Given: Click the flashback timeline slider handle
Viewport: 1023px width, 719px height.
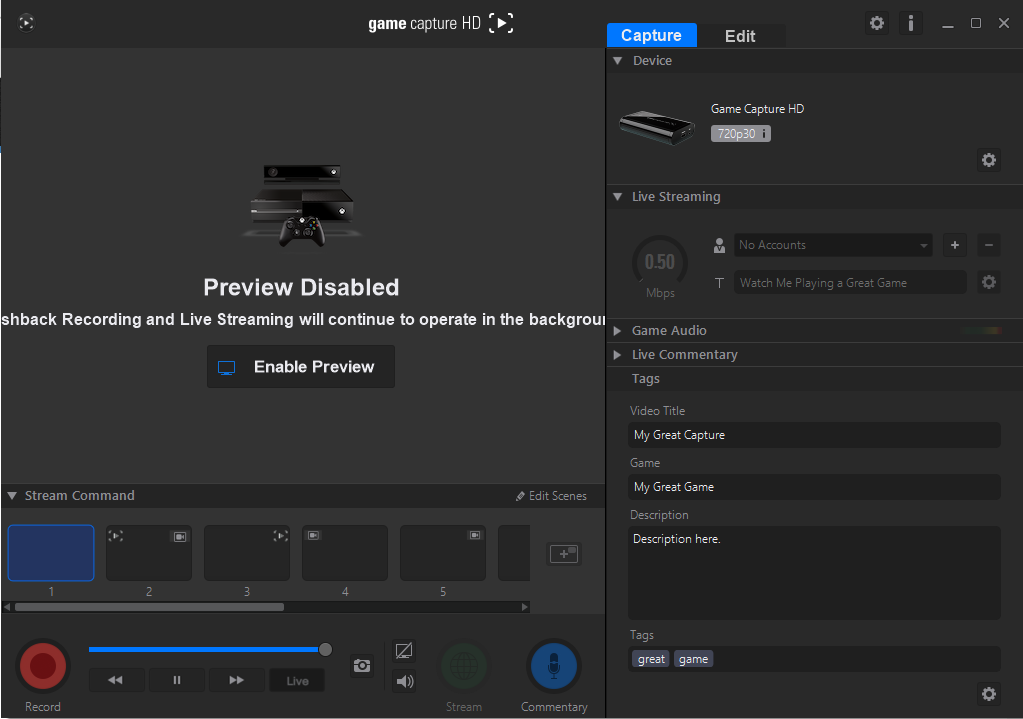Looking at the screenshot, I should 325,649.
